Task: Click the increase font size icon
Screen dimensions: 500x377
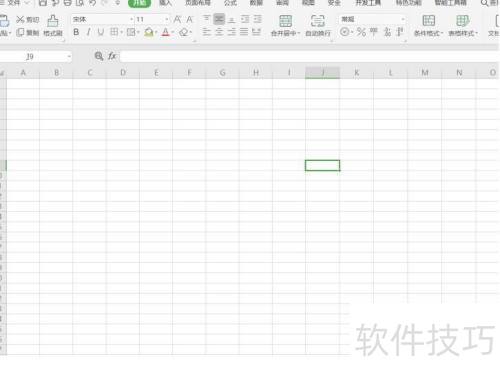Action: pyautogui.click(x=177, y=19)
